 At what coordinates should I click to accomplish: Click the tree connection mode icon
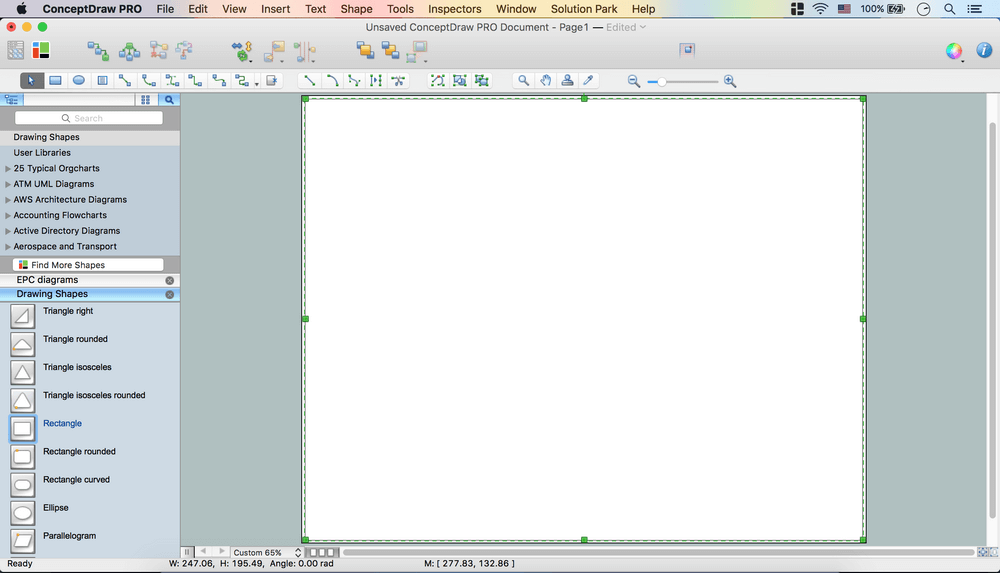click(129, 51)
